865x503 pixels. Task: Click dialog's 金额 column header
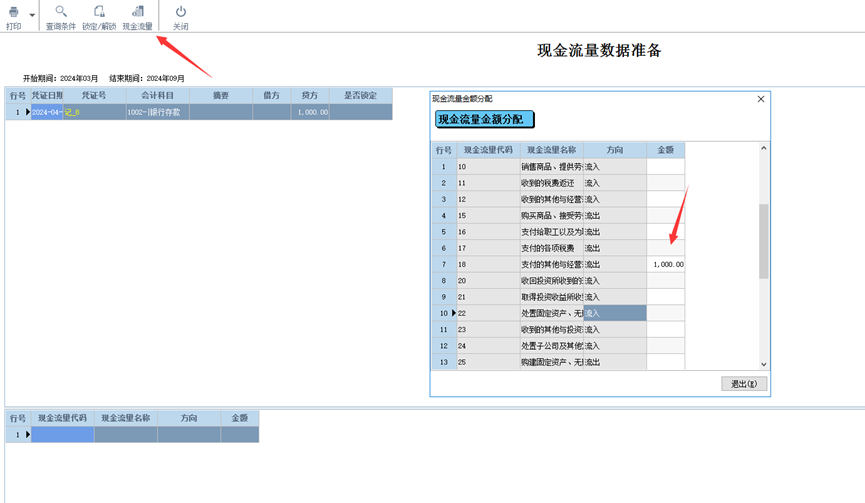pos(665,150)
